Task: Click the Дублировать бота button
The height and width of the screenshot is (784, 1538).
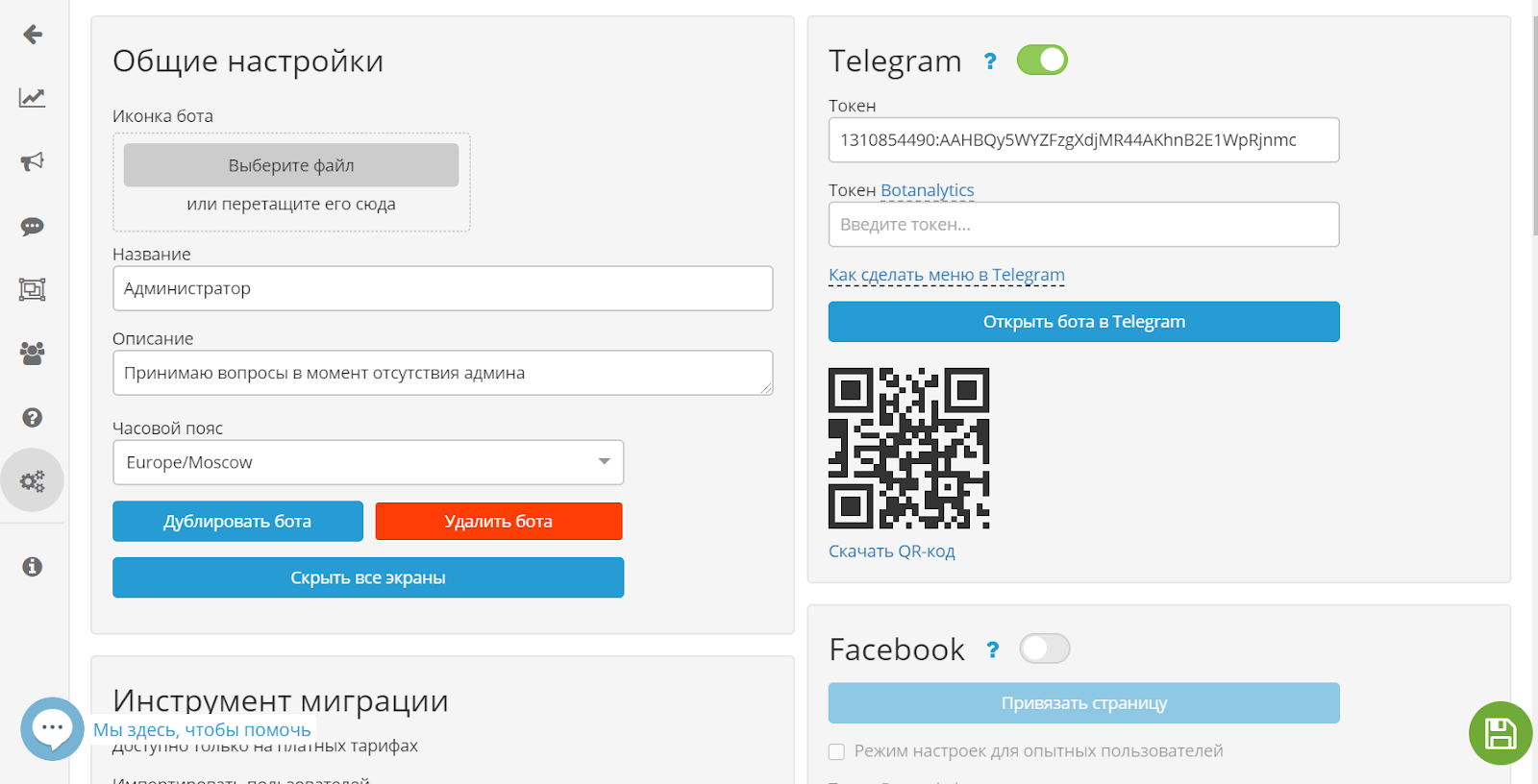Action: tap(237, 522)
